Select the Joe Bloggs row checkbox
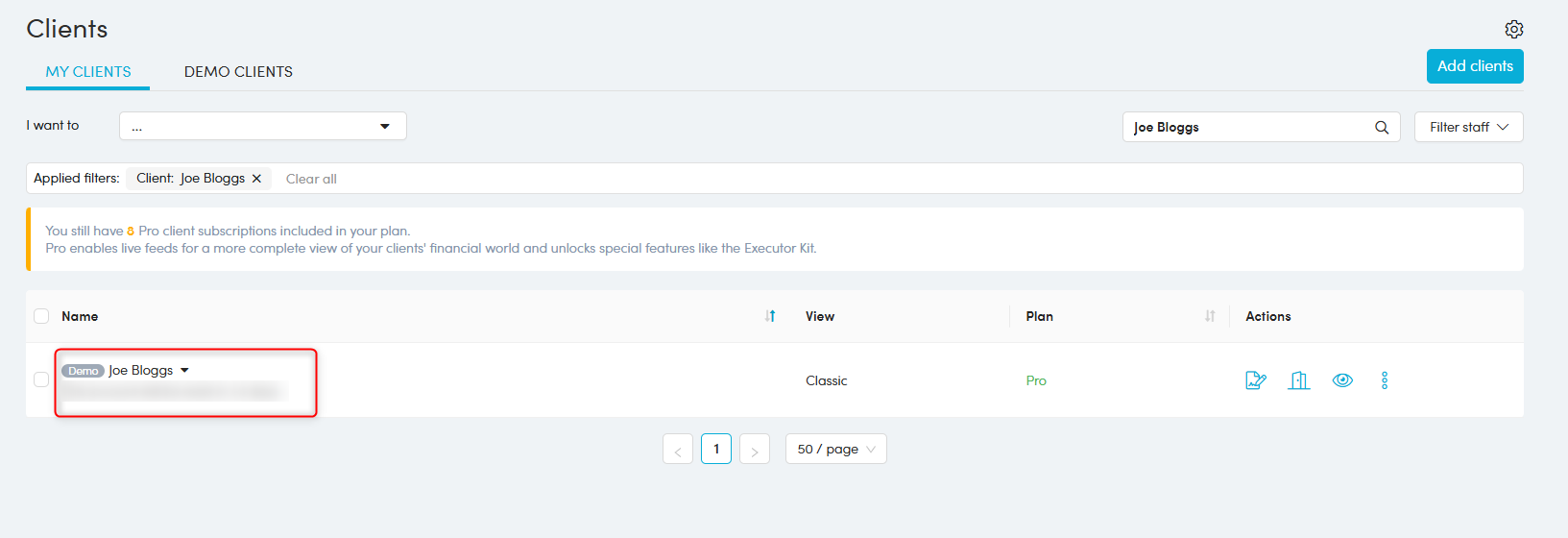The width and height of the screenshot is (1568, 538). click(x=41, y=379)
